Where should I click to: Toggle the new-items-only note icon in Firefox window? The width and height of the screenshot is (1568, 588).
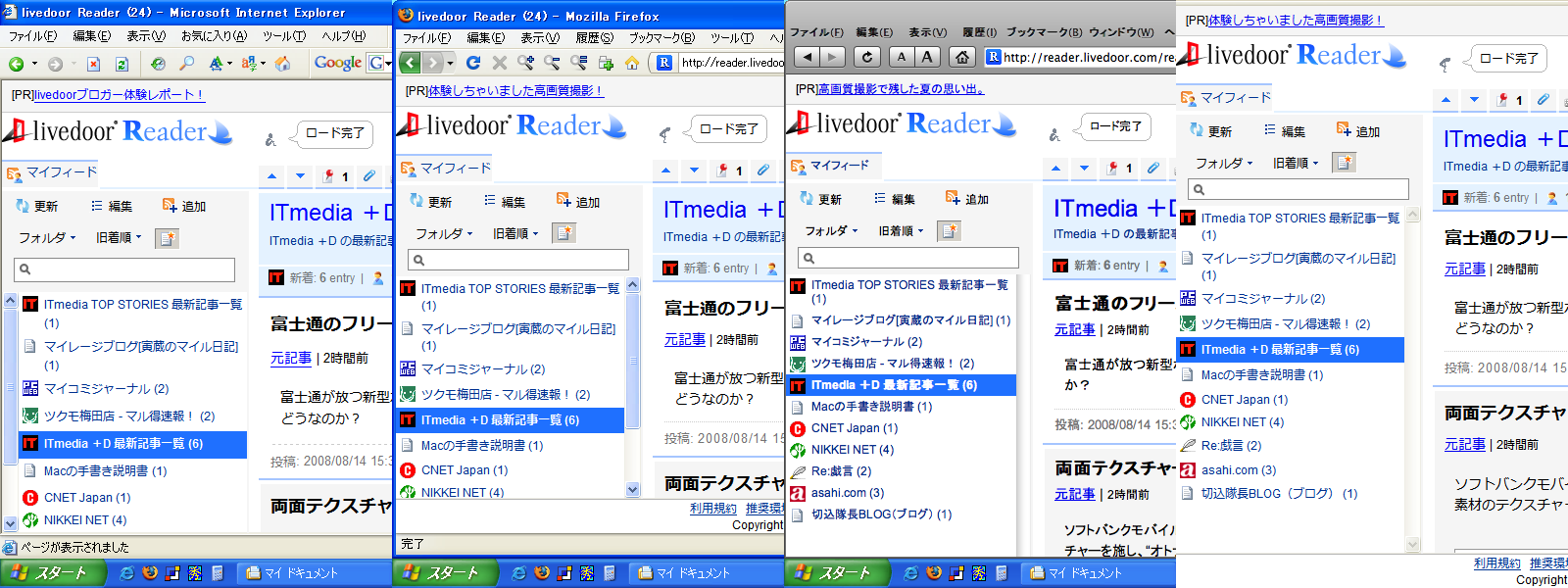[x=563, y=233]
